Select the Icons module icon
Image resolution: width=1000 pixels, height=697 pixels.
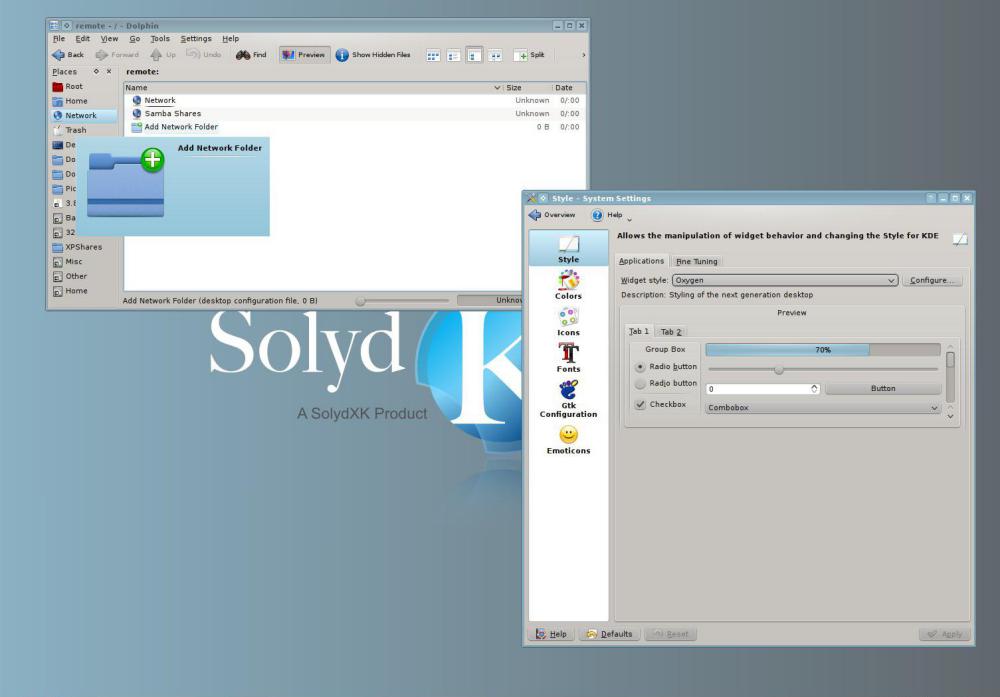point(568,321)
